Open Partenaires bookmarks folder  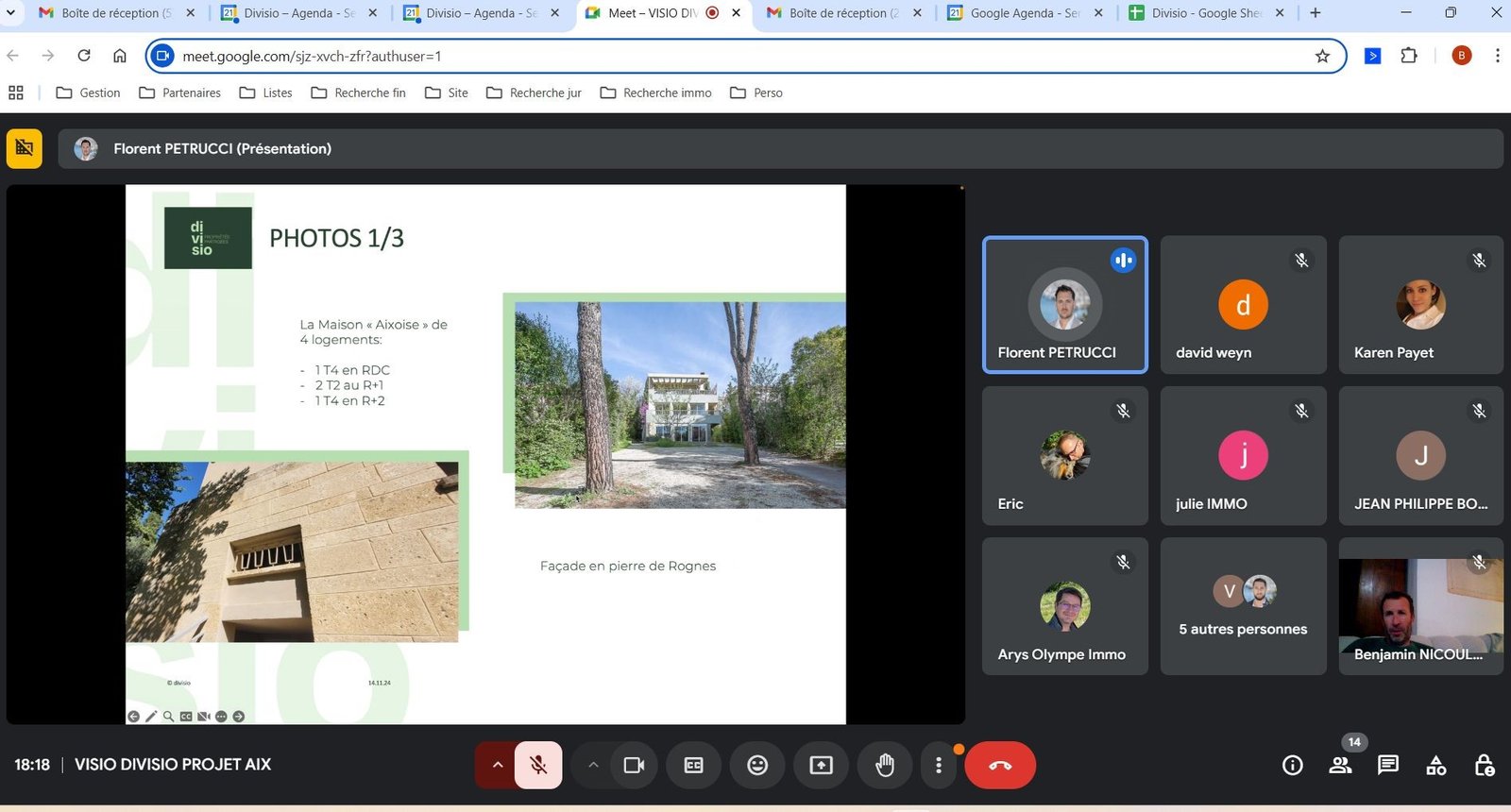[179, 93]
